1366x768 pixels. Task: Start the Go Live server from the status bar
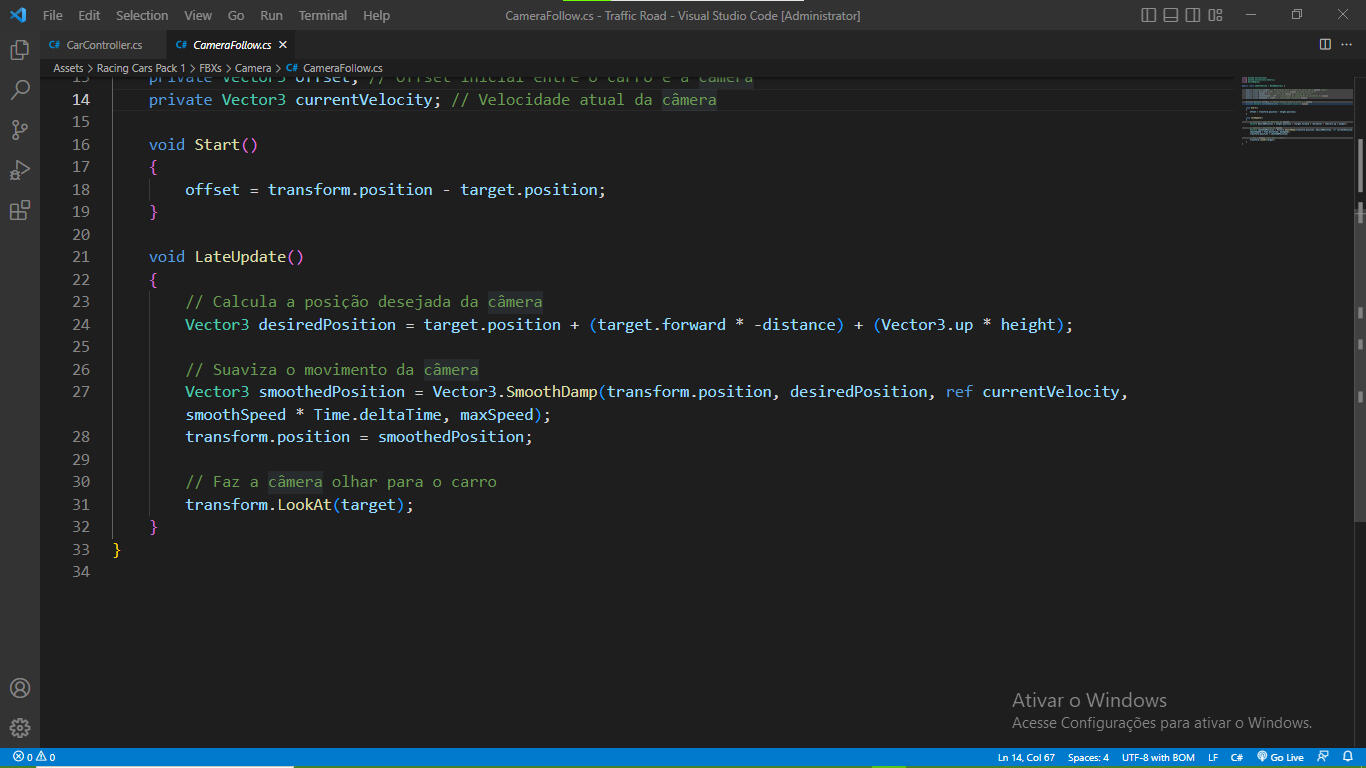[1279, 757]
